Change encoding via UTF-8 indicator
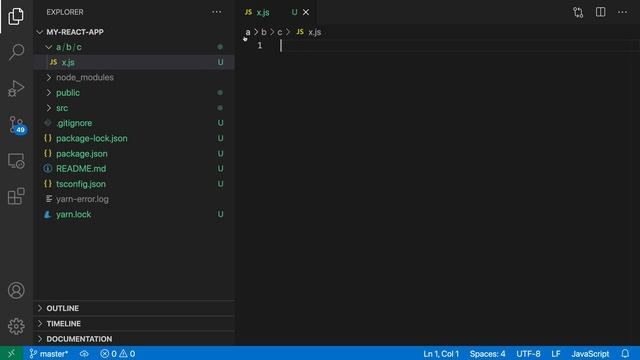640x360 pixels. 528,353
